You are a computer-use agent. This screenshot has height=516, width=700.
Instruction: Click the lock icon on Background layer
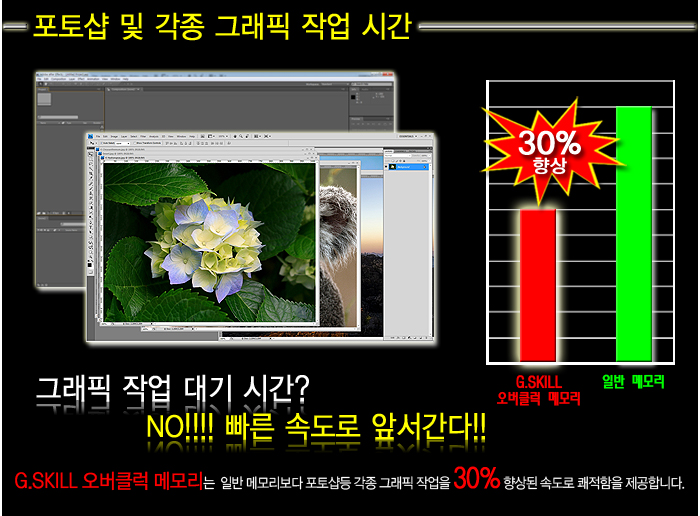[425, 167]
